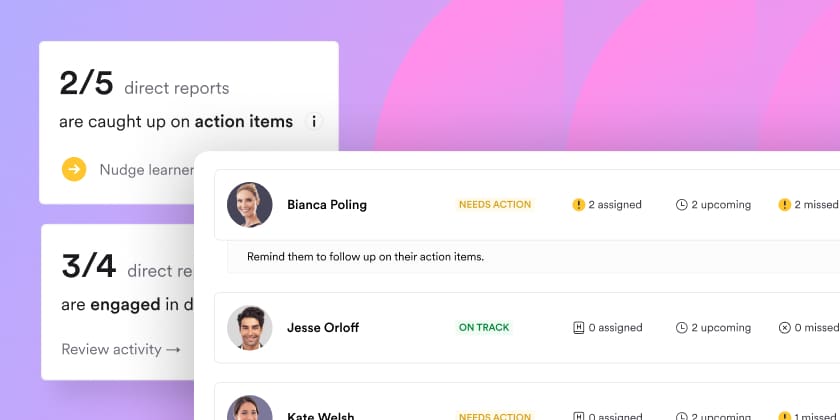Click Bianca Poling's NEEDS ACTION status badge
This screenshot has width=840, height=420.
tap(495, 205)
